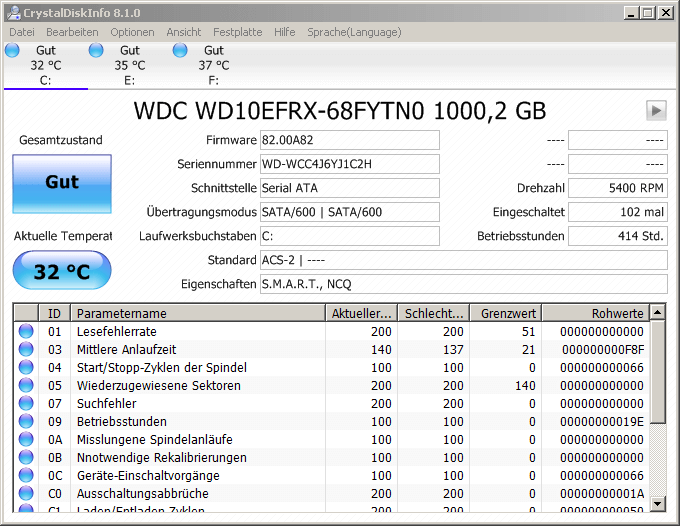Open the Sprache(Language) menu
This screenshot has height=526, width=680.
coord(354,32)
